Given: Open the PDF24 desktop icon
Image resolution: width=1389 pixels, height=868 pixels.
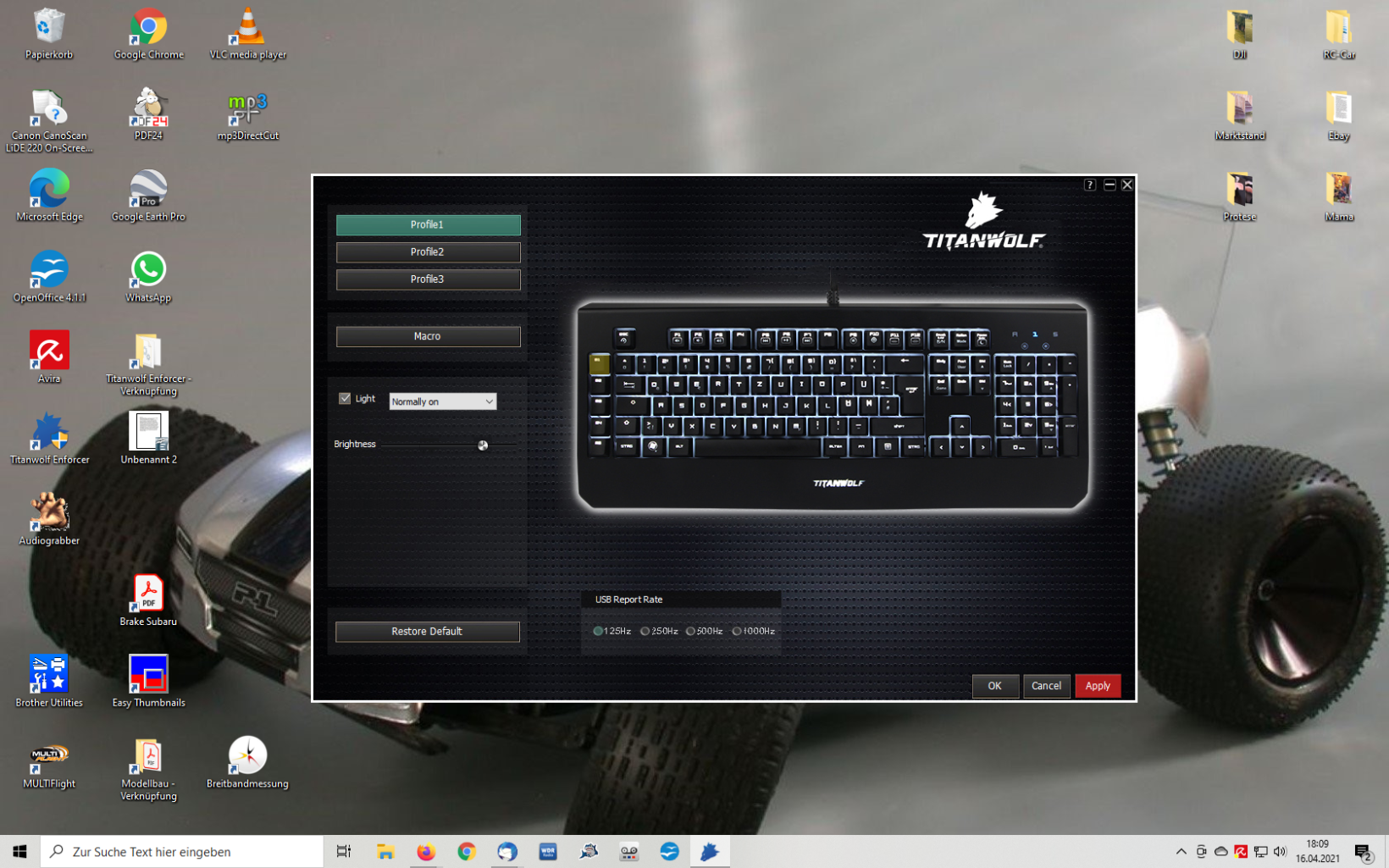Looking at the screenshot, I should tap(148, 114).
